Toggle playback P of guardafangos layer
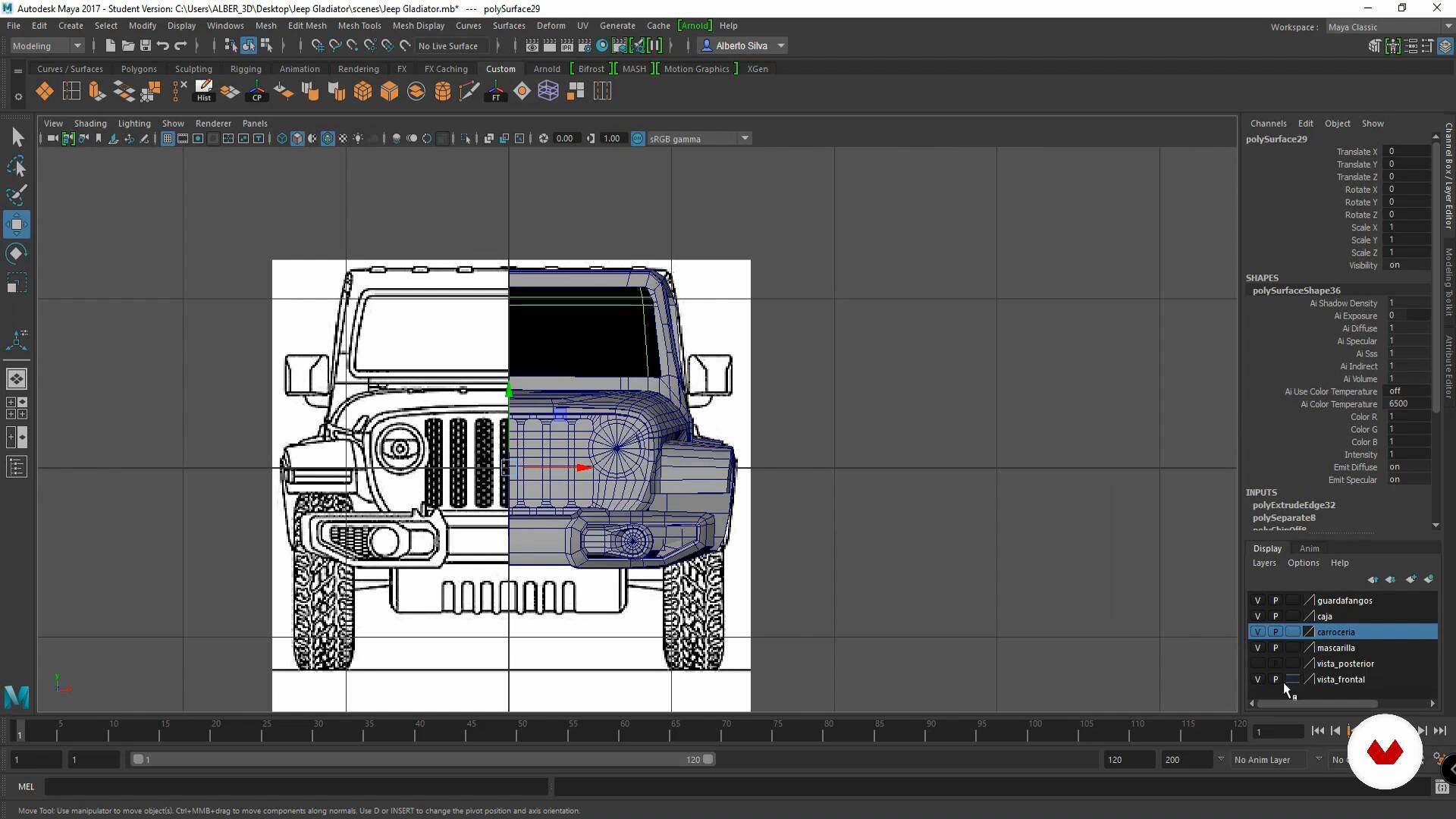This screenshot has width=1456, height=819. pyautogui.click(x=1276, y=601)
